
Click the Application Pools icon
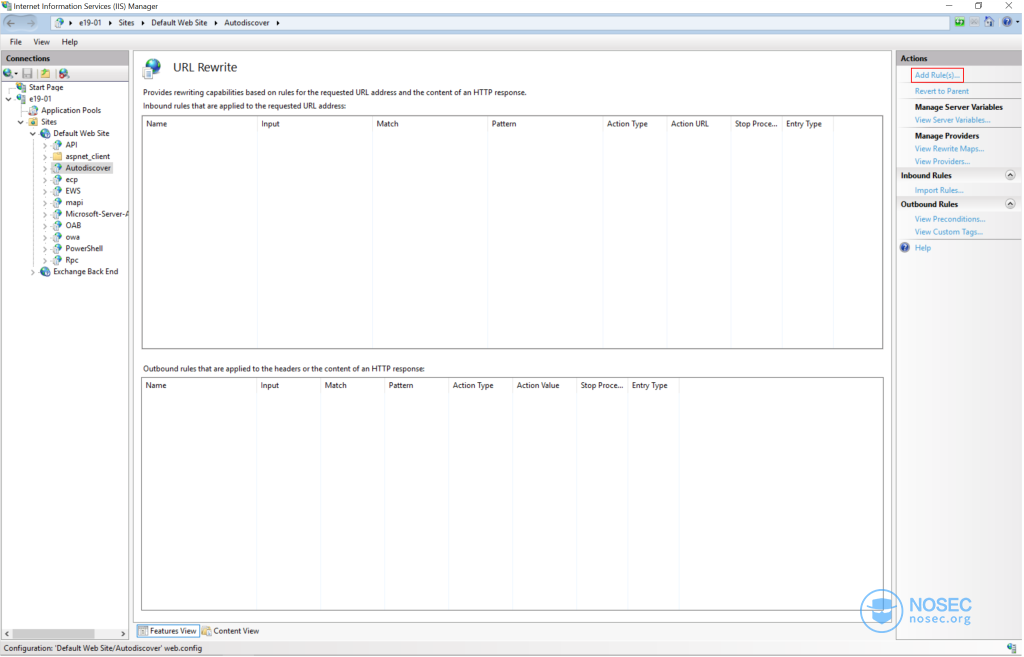point(33,110)
